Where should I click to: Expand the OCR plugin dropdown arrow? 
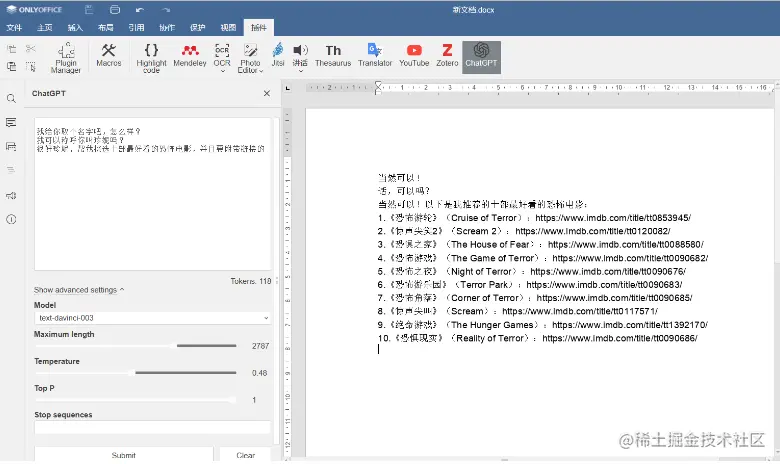pos(222,71)
